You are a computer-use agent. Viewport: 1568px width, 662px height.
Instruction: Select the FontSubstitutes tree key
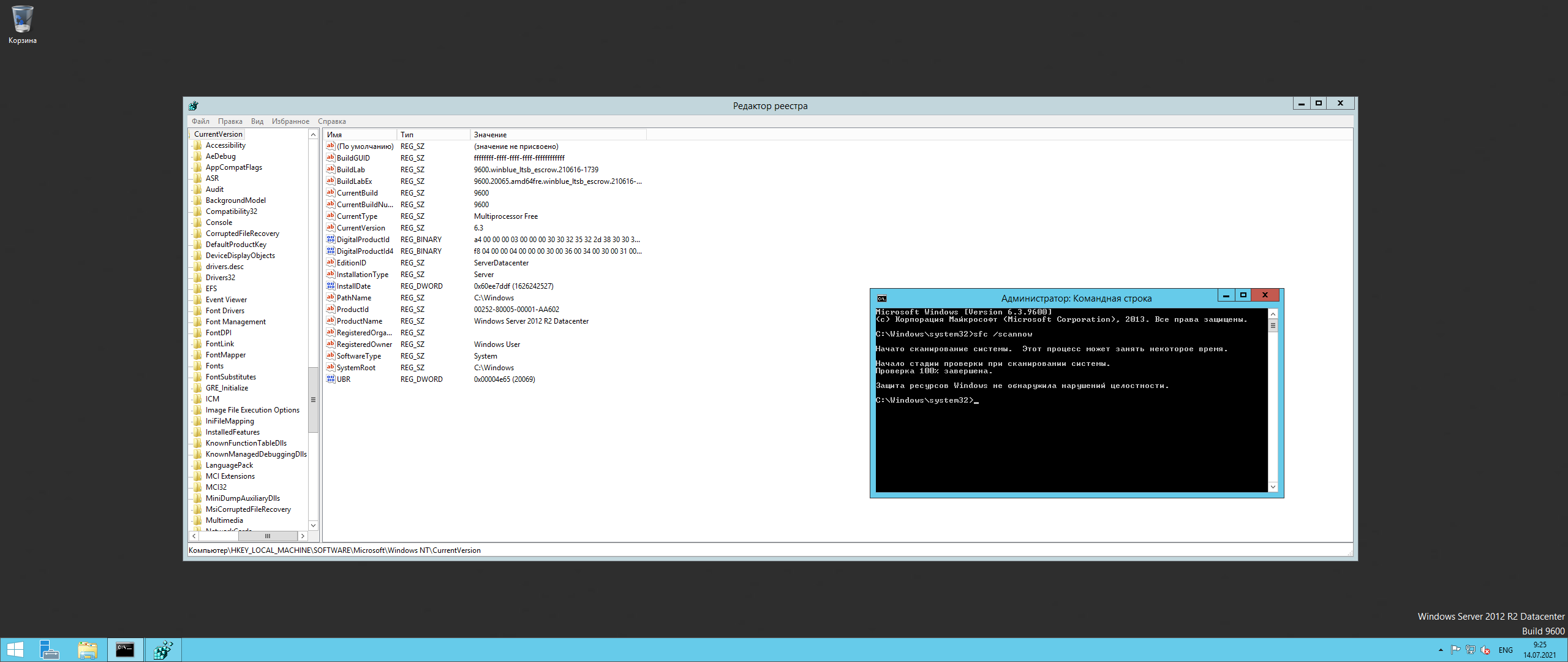coord(231,377)
